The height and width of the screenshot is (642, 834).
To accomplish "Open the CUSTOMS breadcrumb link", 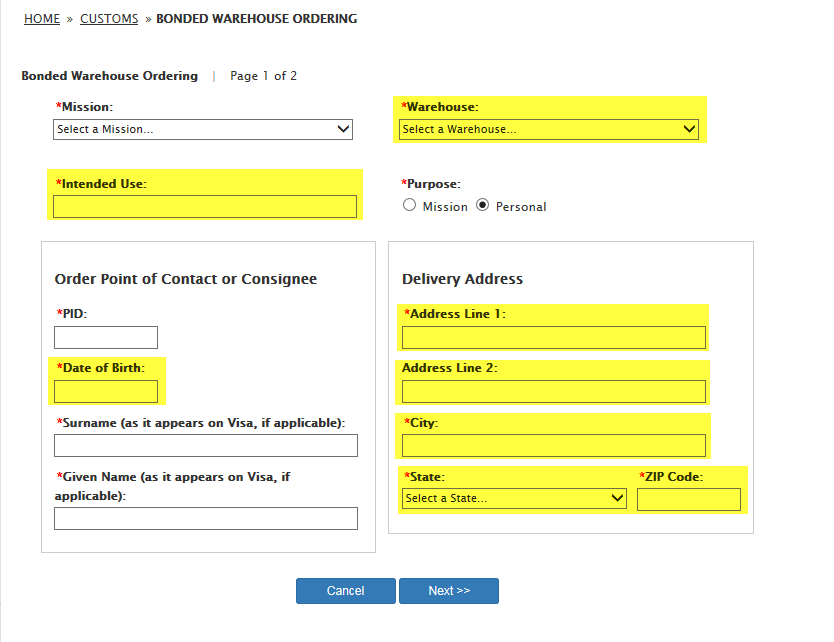I will pyautogui.click(x=109, y=19).
